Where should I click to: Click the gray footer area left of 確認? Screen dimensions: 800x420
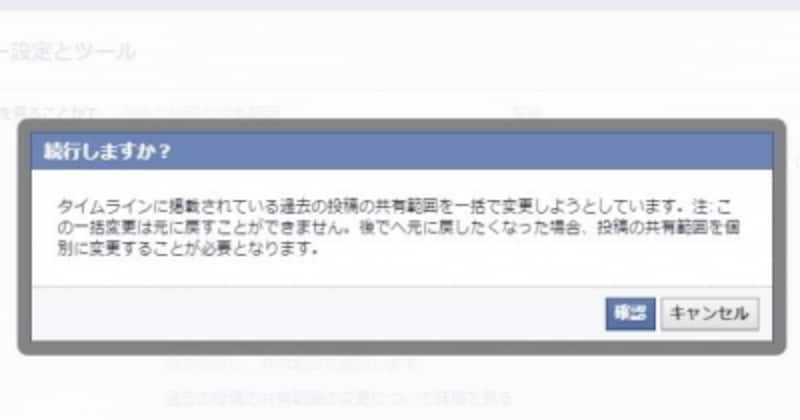point(316,314)
